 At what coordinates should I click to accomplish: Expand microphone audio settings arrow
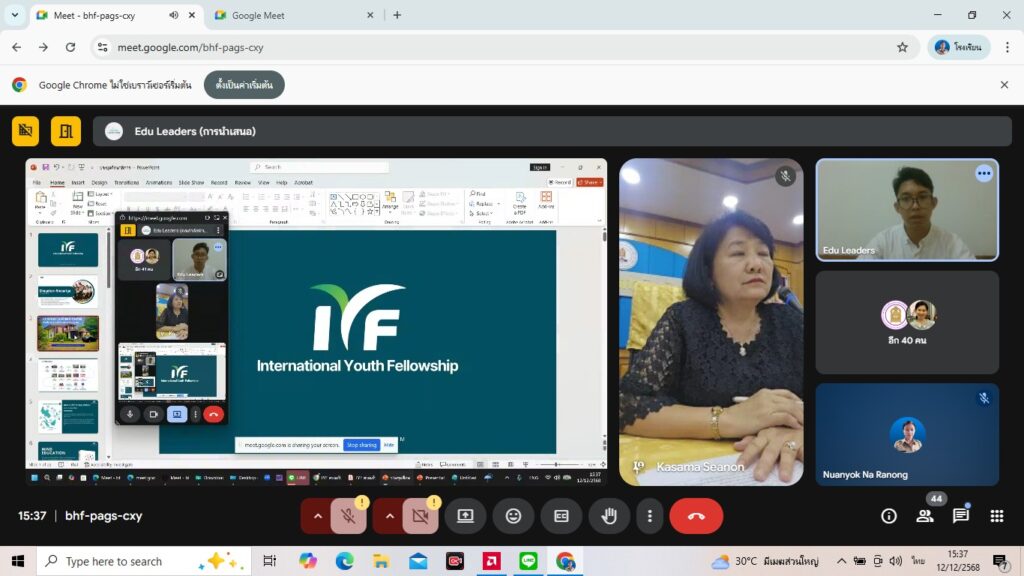(318, 516)
